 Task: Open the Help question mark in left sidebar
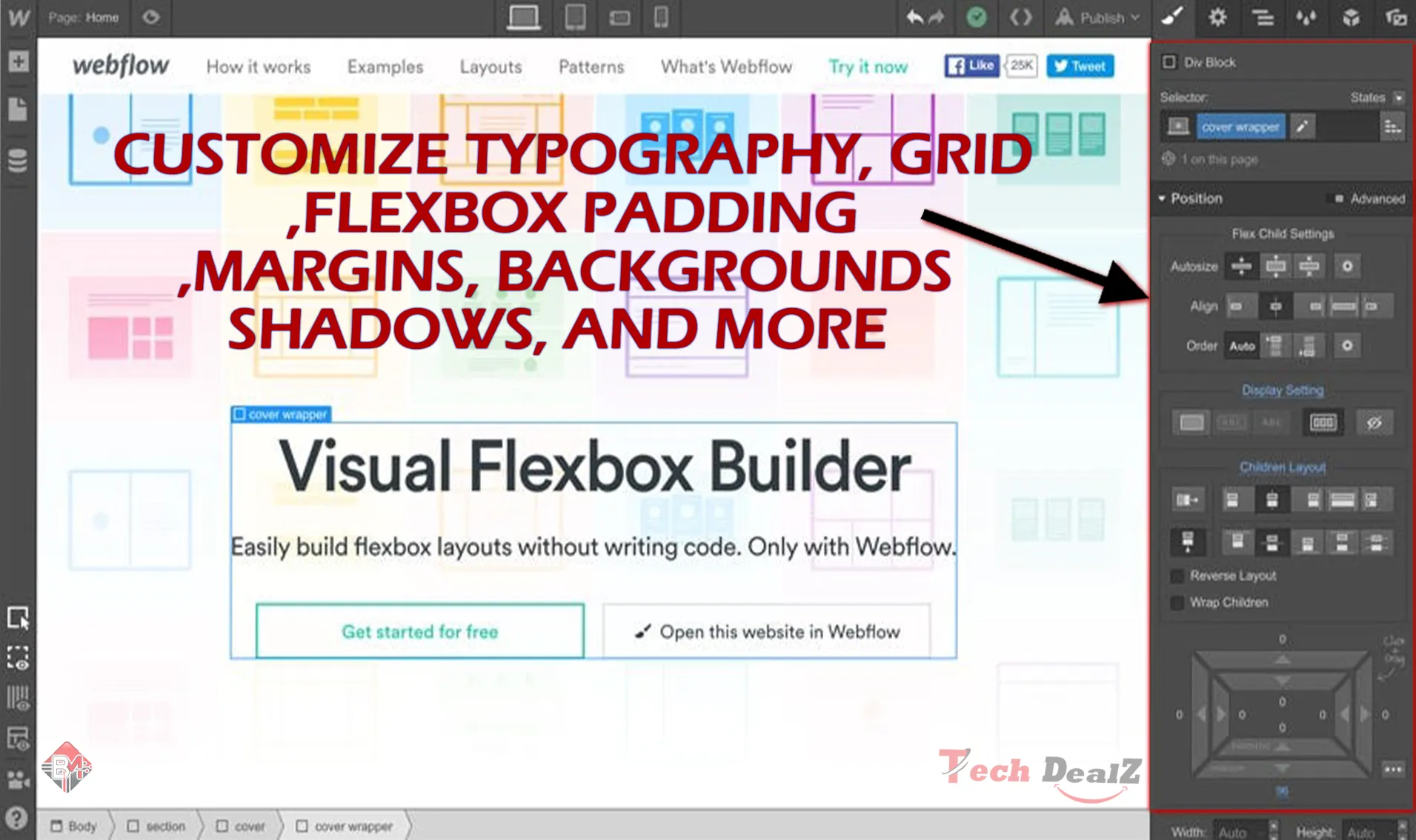(16, 819)
